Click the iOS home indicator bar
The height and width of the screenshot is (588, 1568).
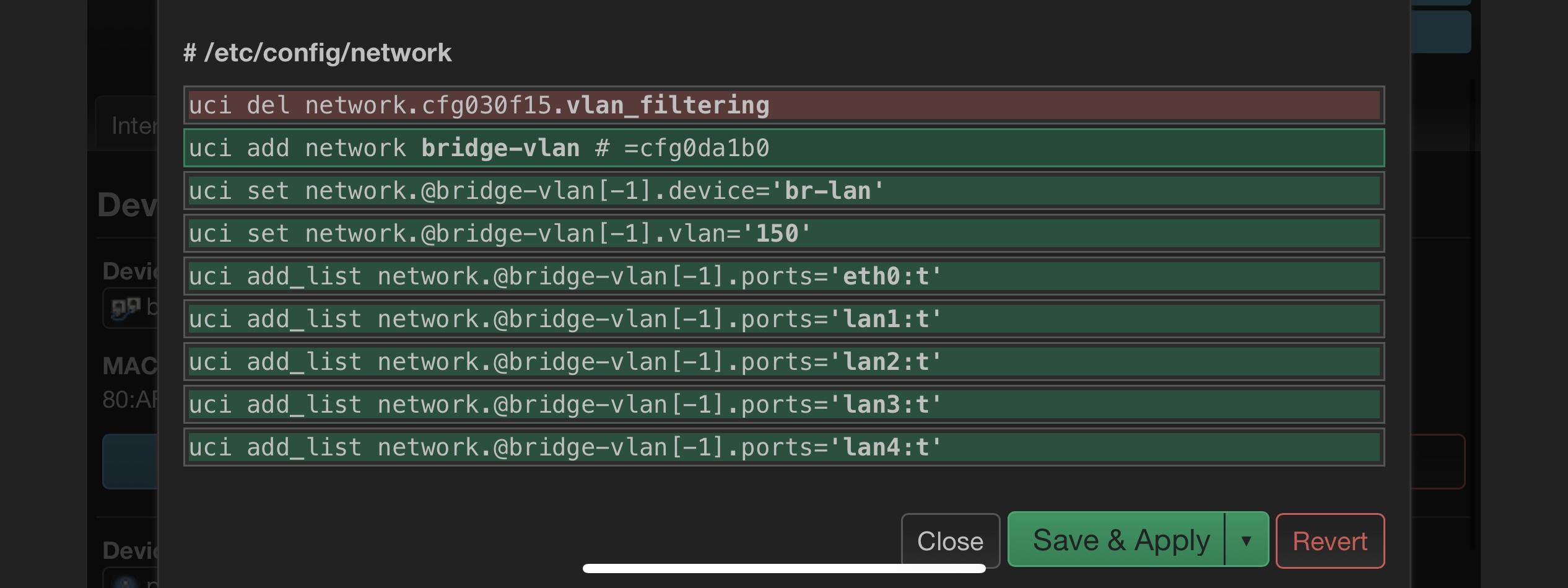784,568
